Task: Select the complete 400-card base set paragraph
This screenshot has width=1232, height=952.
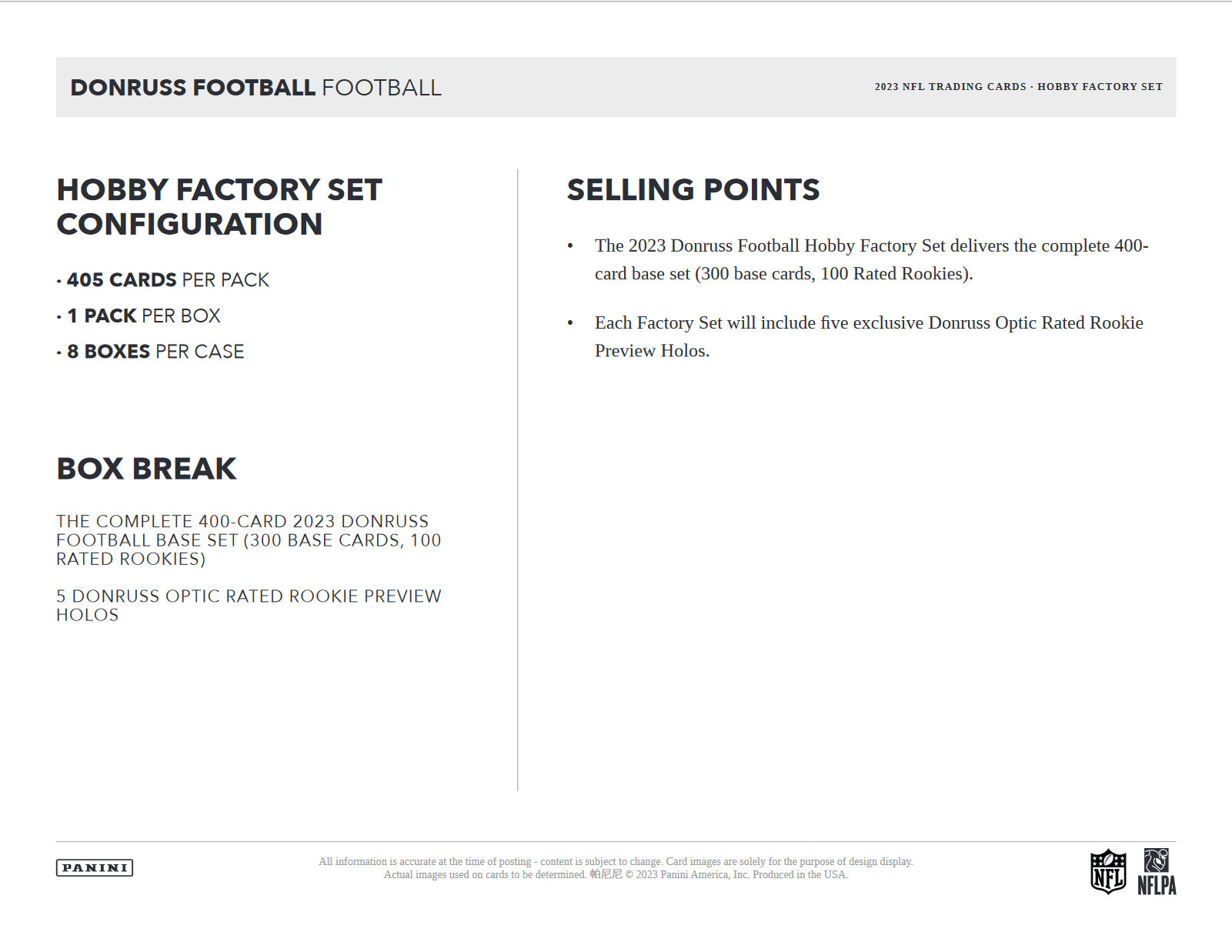Action: coord(248,540)
